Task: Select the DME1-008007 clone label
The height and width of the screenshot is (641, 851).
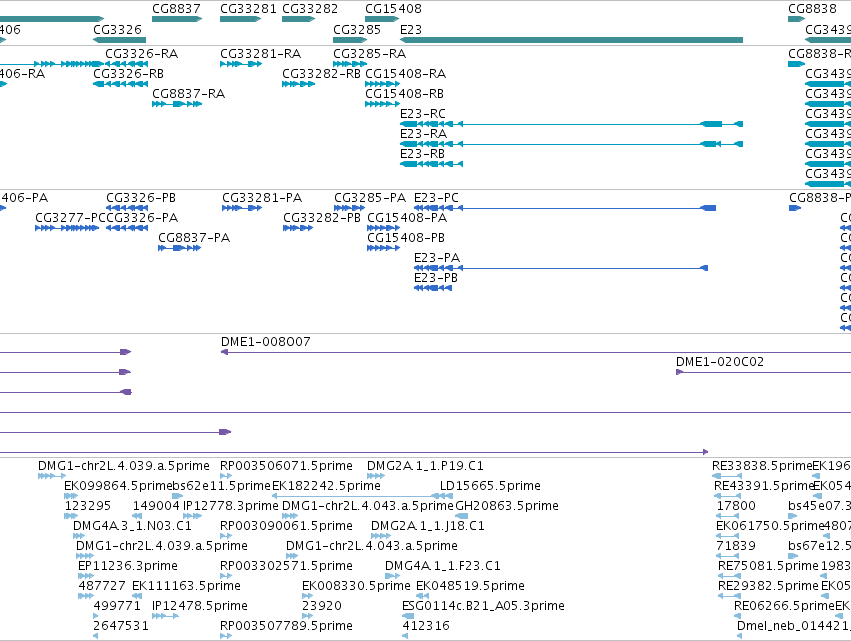Action: (265, 342)
